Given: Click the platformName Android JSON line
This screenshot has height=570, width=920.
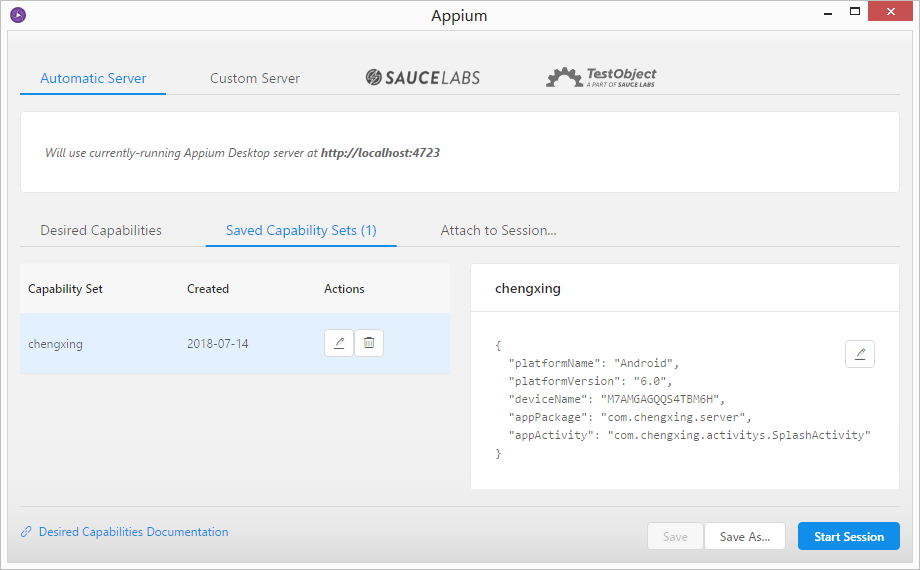Looking at the screenshot, I should (x=593, y=363).
